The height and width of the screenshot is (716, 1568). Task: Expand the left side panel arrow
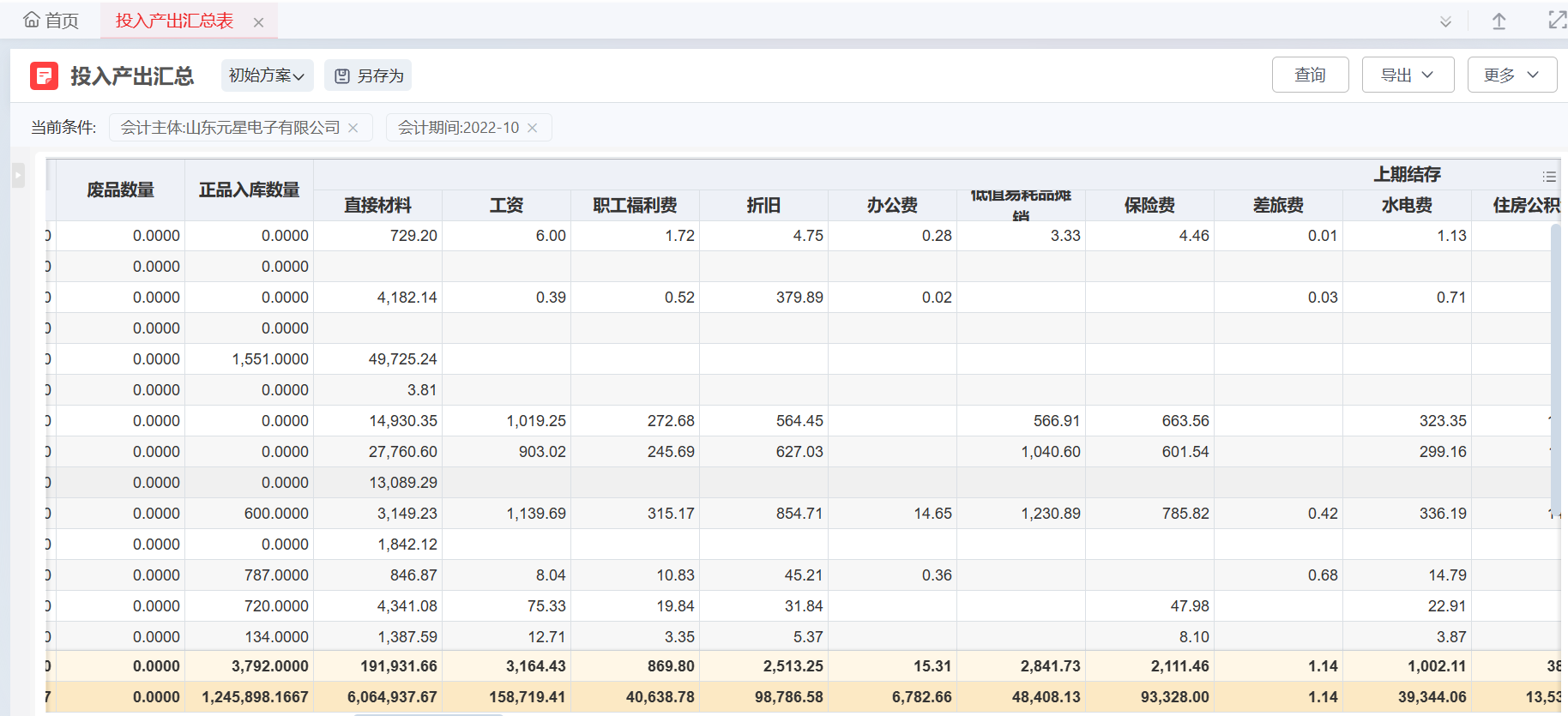click(17, 176)
